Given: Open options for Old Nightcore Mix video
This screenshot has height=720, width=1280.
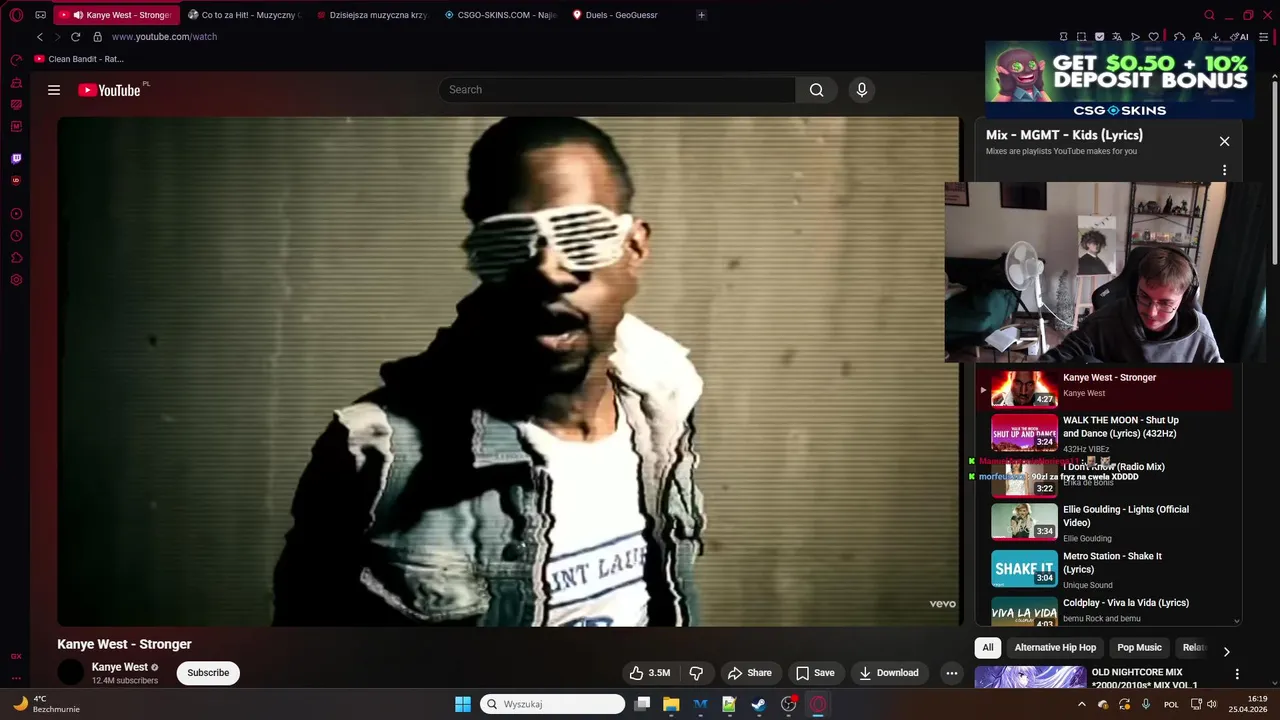Looking at the screenshot, I should click(x=1237, y=674).
